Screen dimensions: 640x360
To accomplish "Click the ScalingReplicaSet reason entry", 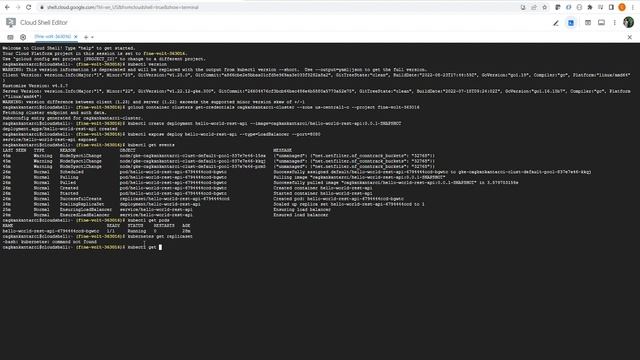I will pyautogui.click(x=82, y=204).
